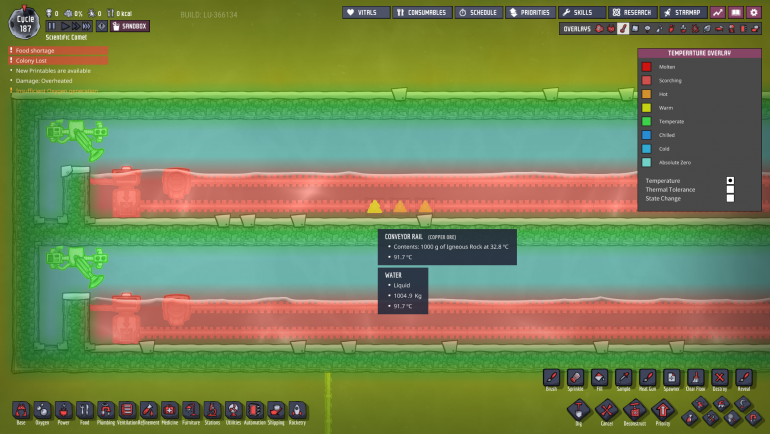The height and width of the screenshot is (434, 770).
Task: Open the Priorities screen
Action: point(530,12)
